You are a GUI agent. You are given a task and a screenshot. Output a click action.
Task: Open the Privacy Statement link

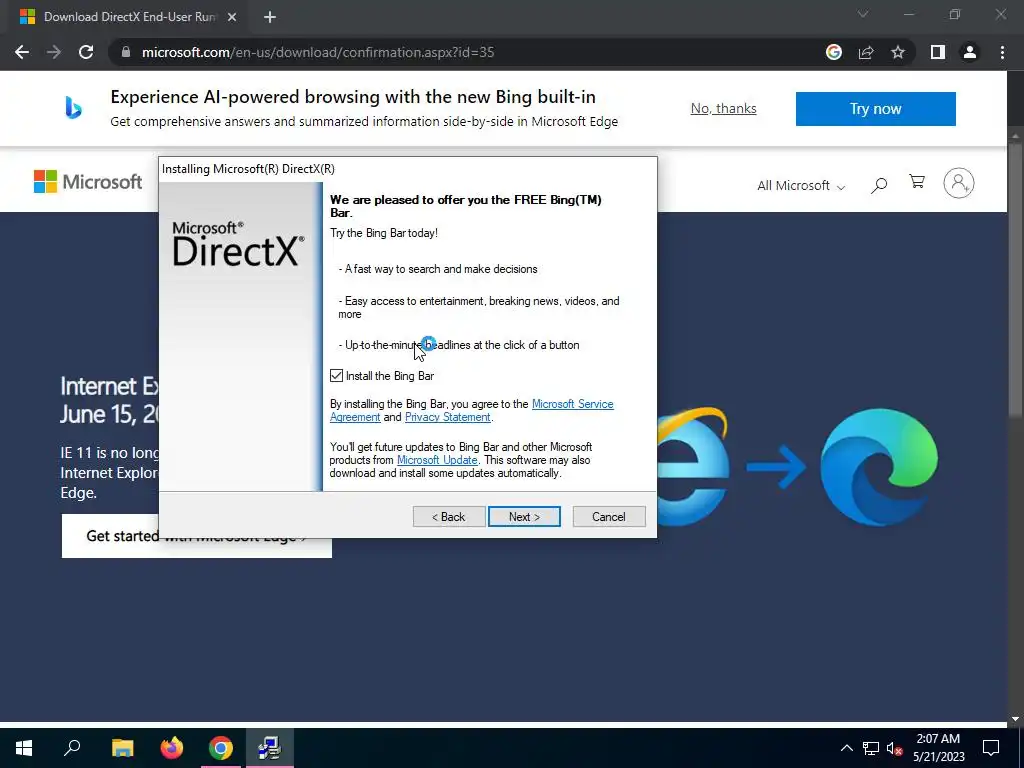(447, 417)
